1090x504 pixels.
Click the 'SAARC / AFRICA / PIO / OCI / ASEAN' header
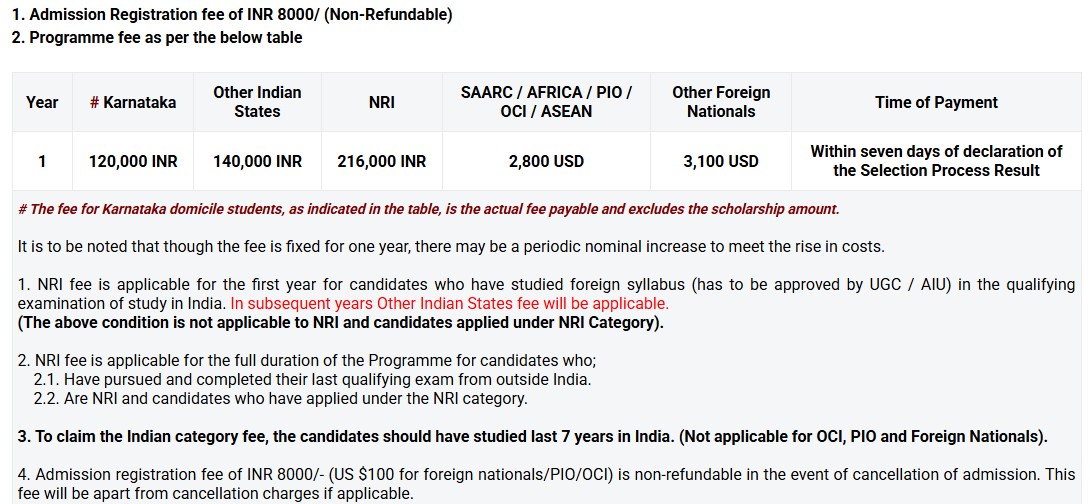[x=546, y=102]
